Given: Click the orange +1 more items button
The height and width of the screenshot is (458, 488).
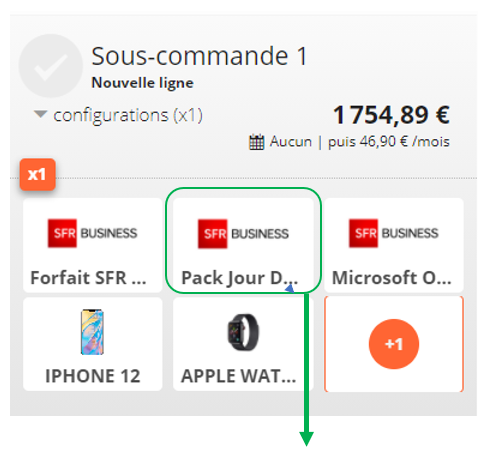Looking at the screenshot, I should [x=394, y=344].
